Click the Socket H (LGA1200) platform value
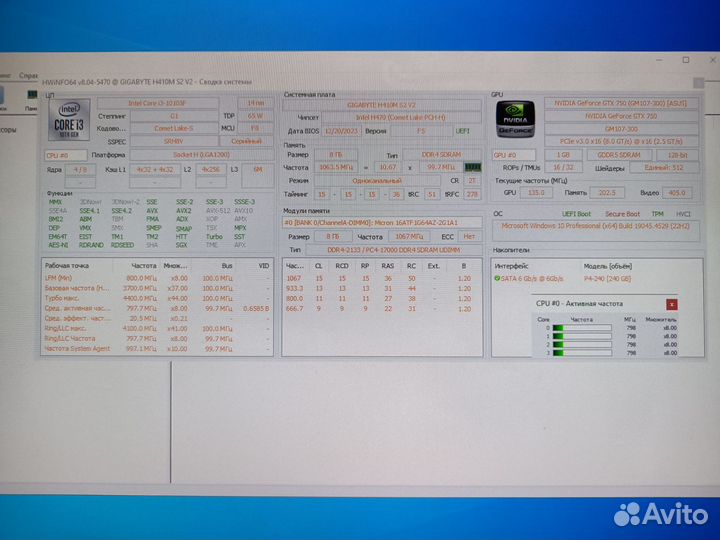The height and width of the screenshot is (540, 720). coord(201,155)
